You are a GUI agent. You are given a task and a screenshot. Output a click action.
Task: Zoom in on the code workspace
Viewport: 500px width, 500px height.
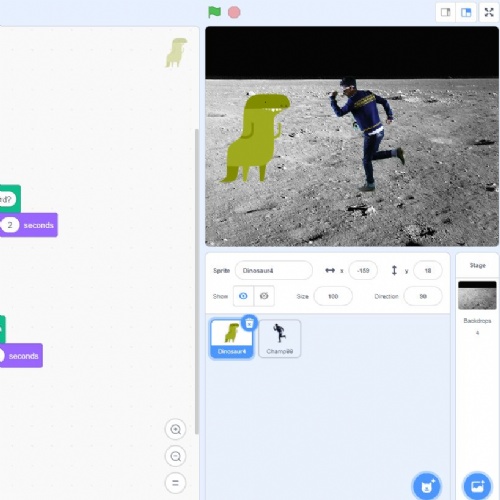[x=175, y=429]
